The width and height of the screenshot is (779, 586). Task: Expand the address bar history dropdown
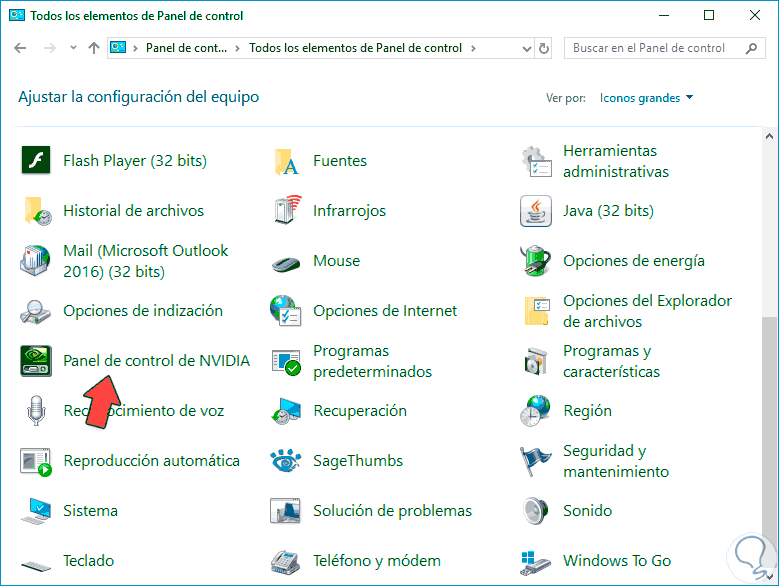pos(527,48)
